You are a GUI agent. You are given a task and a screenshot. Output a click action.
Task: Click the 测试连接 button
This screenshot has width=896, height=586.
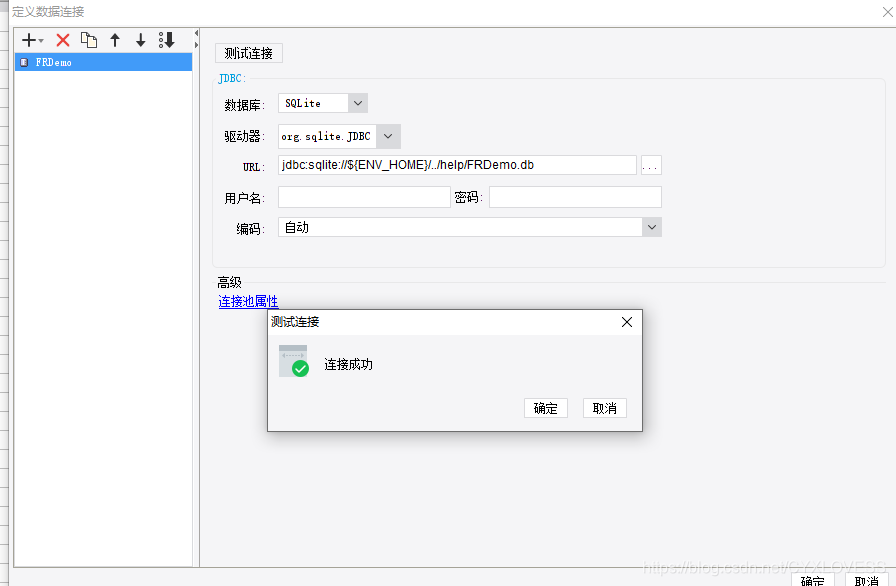249,53
